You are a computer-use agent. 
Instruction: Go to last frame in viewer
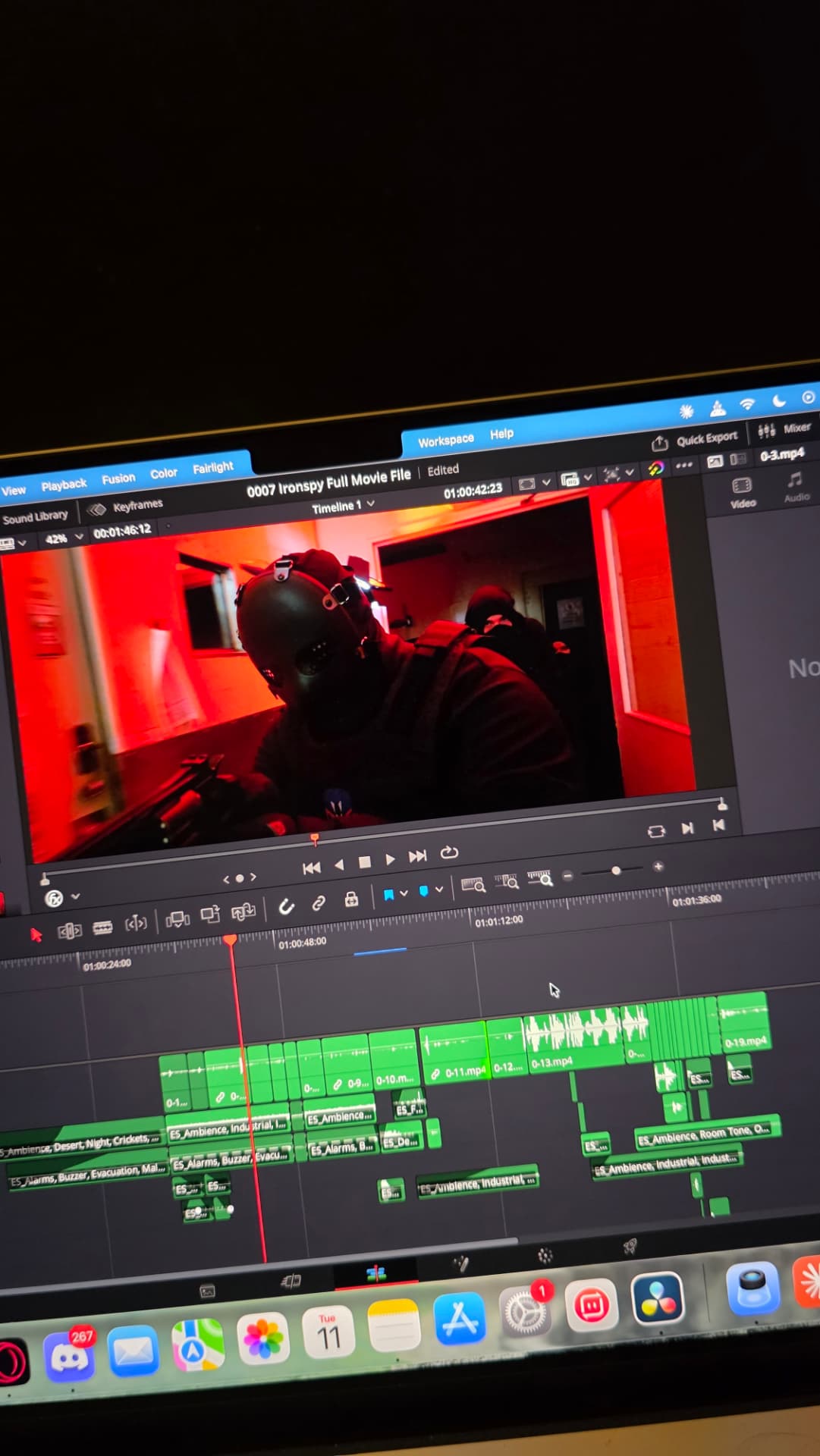coord(718,824)
